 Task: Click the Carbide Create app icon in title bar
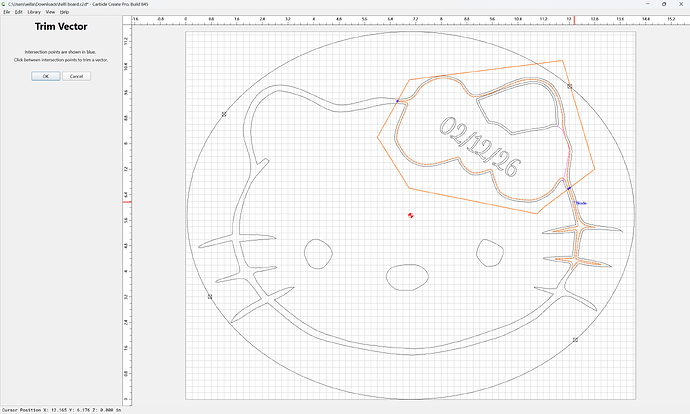(4, 4)
